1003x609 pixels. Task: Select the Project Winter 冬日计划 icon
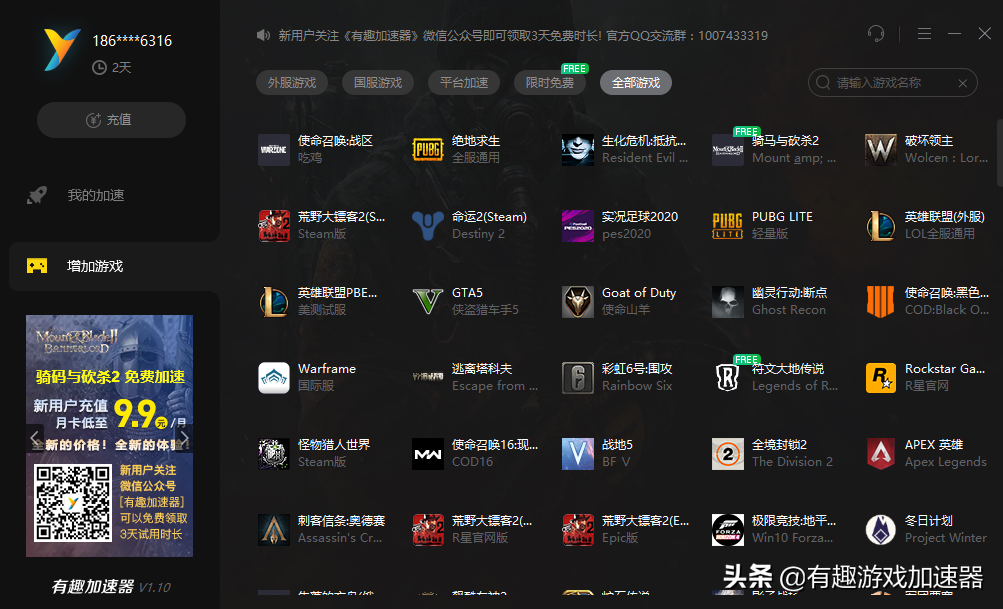click(x=881, y=530)
